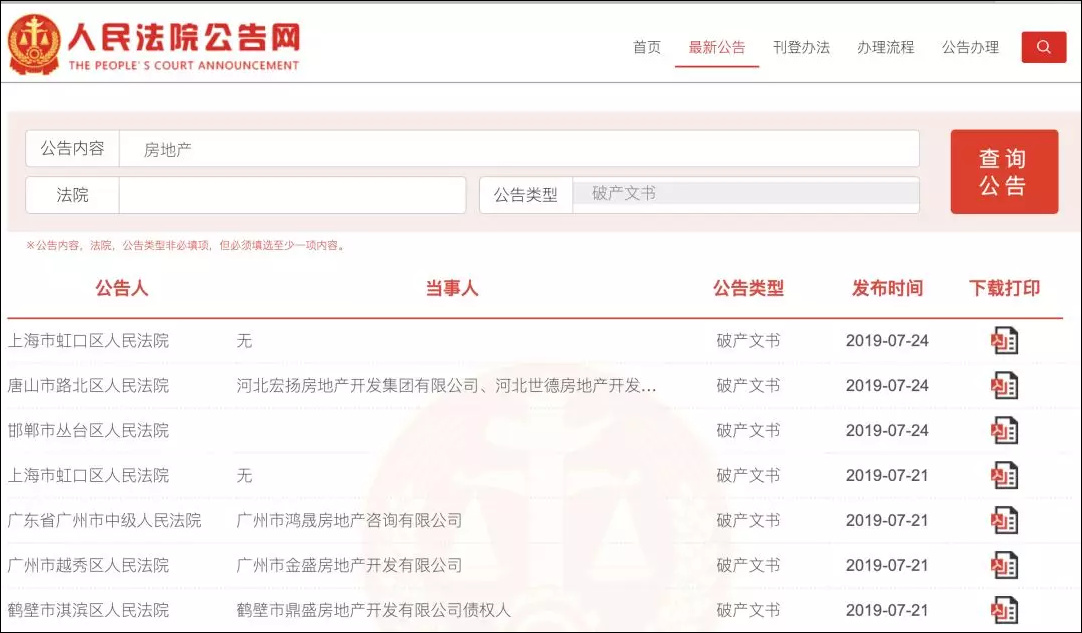Select the 最新公告 tab
This screenshot has width=1082, height=633.
pyautogui.click(x=717, y=47)
